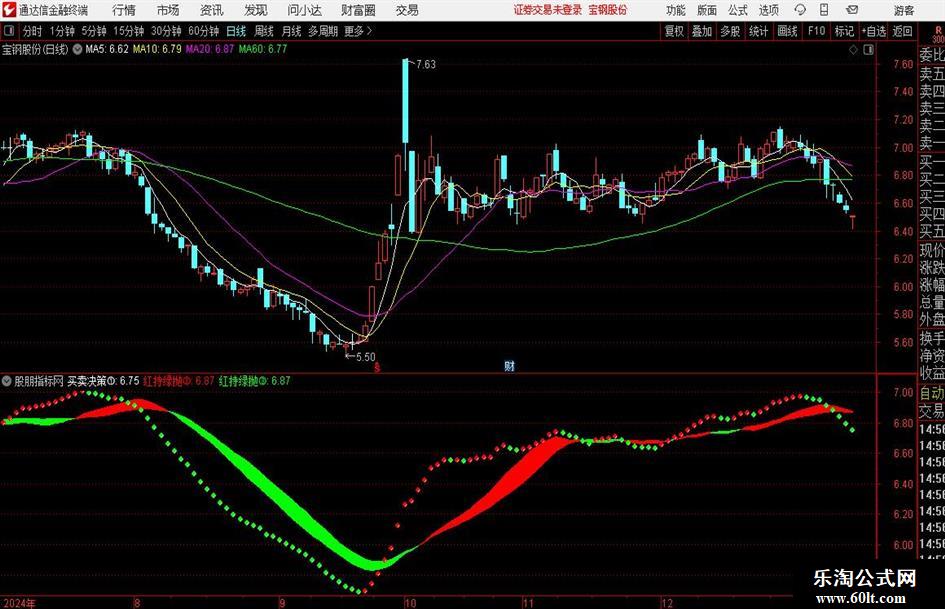The image size is (945, 609).
Task: Open the 问小达 menu
Action: [304, 10]
